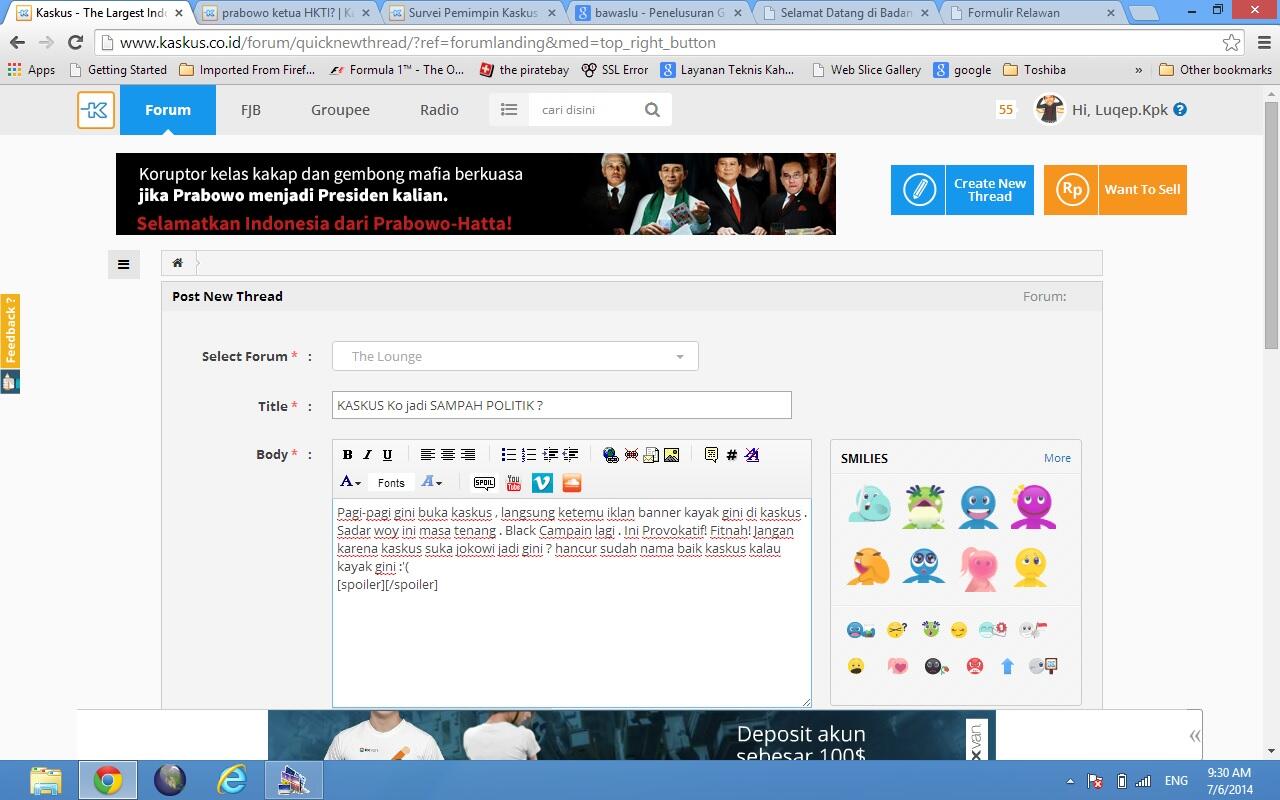Embed a SoundCloud track

coord(571,483)
